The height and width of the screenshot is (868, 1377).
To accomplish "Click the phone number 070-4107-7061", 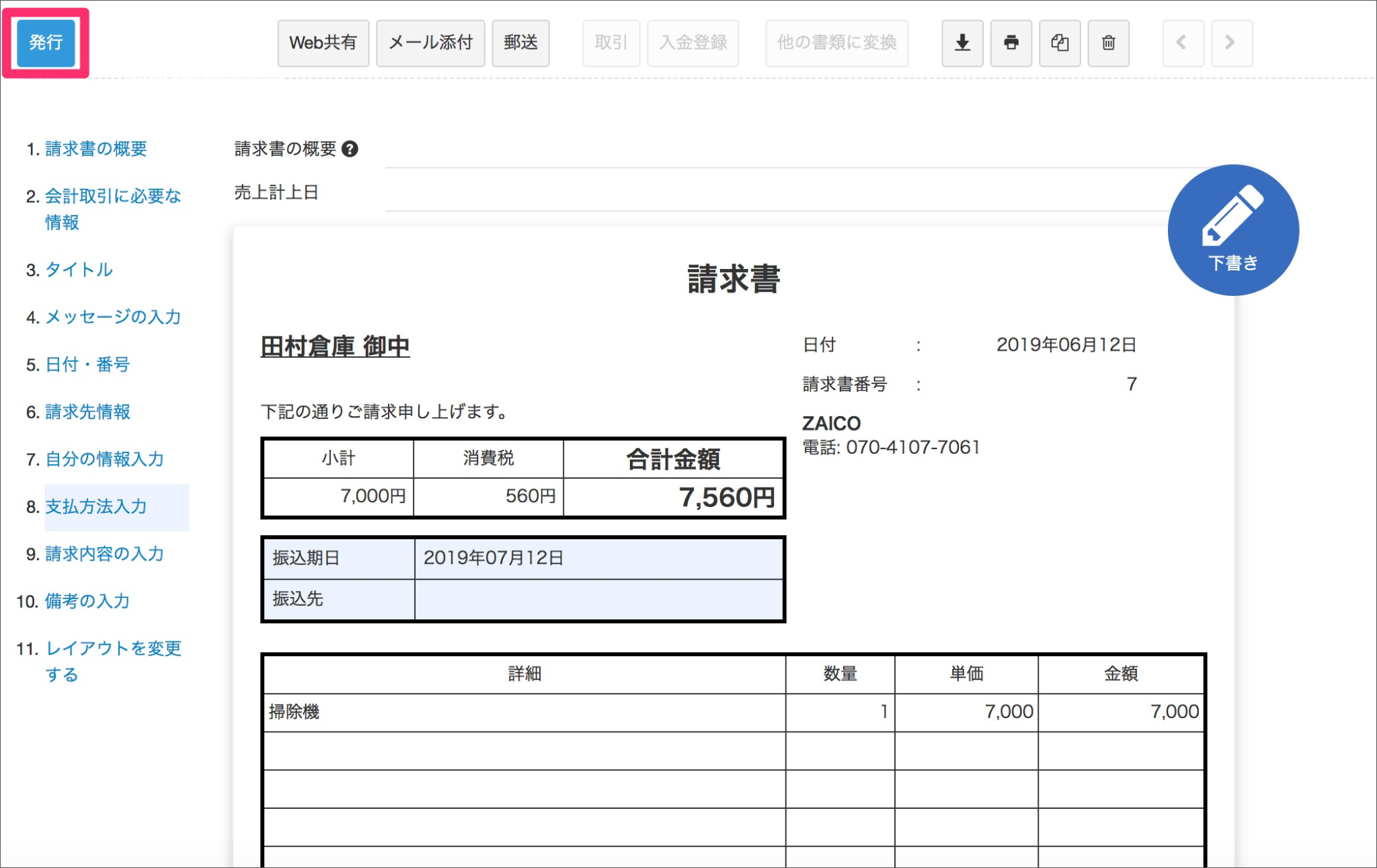I will coord(913,448).
